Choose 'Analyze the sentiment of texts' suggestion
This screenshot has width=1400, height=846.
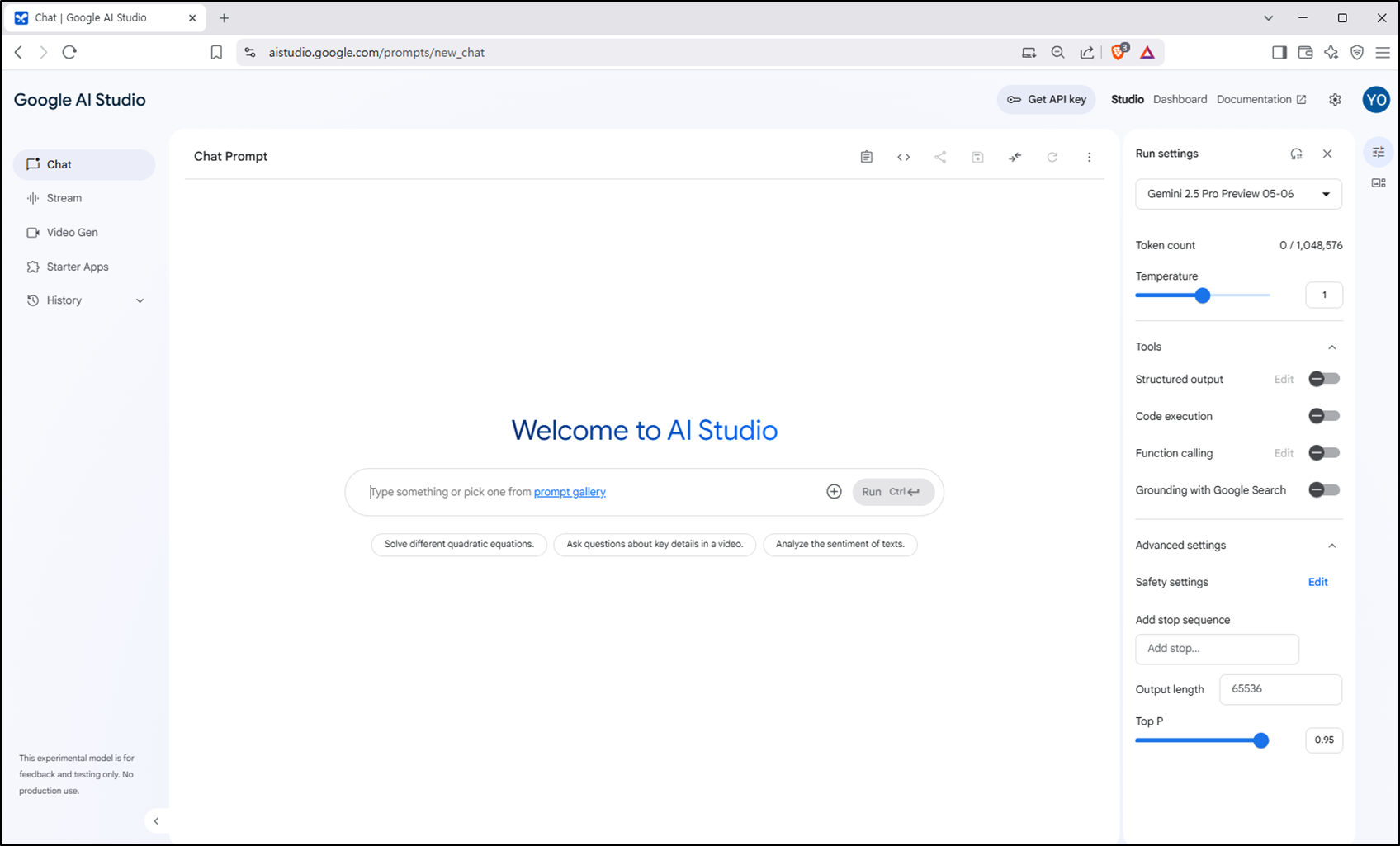tap(840, 544)
